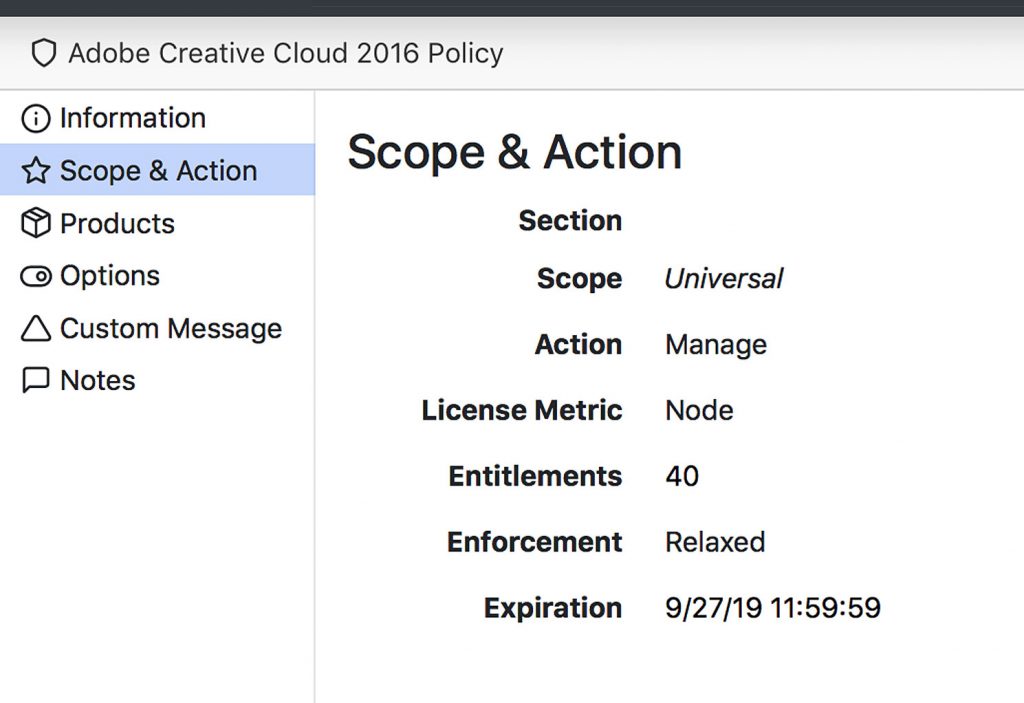Click the Adobe Creative Cloud 2016 Policy title

click(x=285, y=53)
